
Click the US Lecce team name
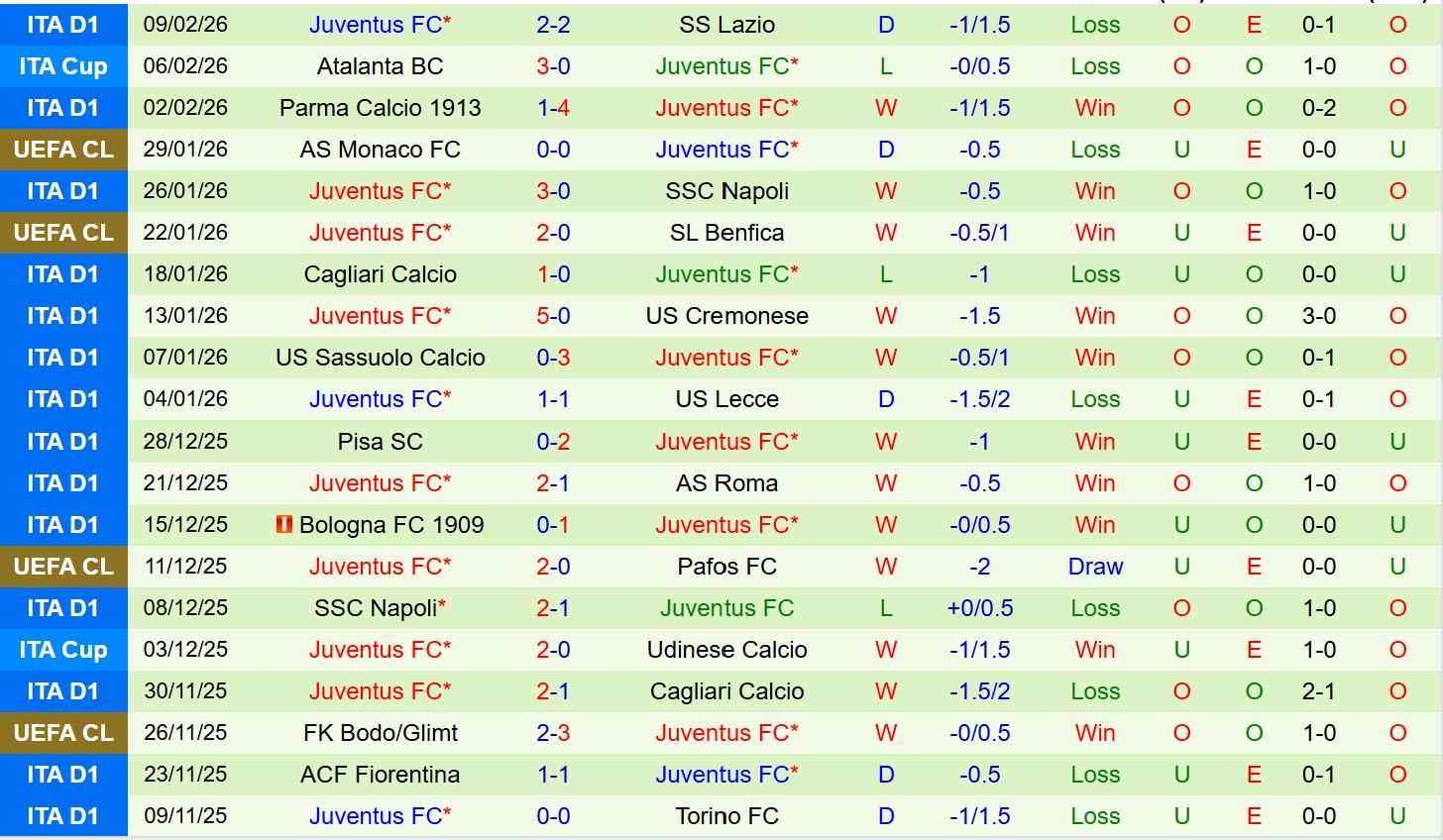click(x=726, y=399)
